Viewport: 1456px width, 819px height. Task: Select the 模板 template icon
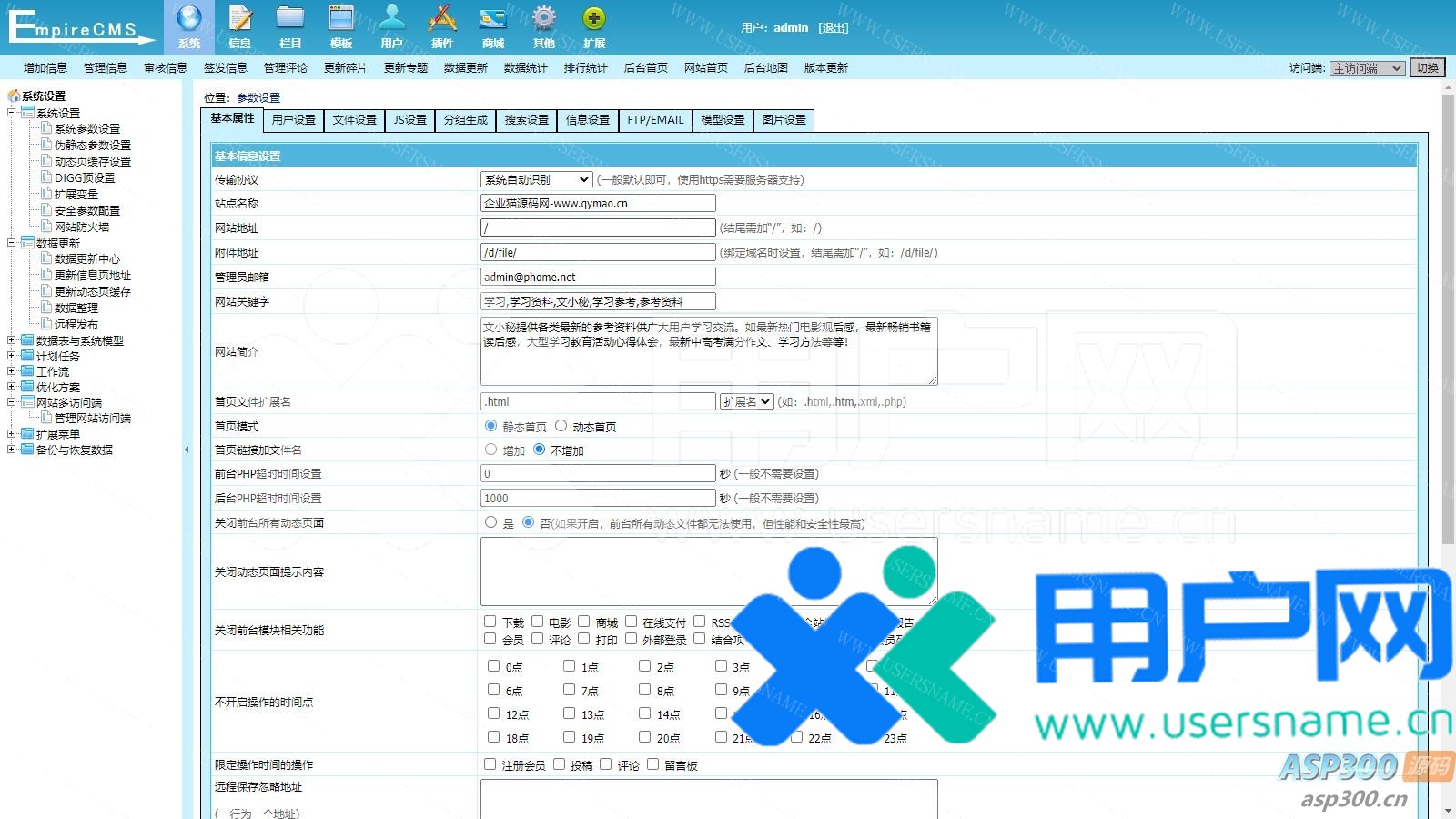(x=341, y=20)
